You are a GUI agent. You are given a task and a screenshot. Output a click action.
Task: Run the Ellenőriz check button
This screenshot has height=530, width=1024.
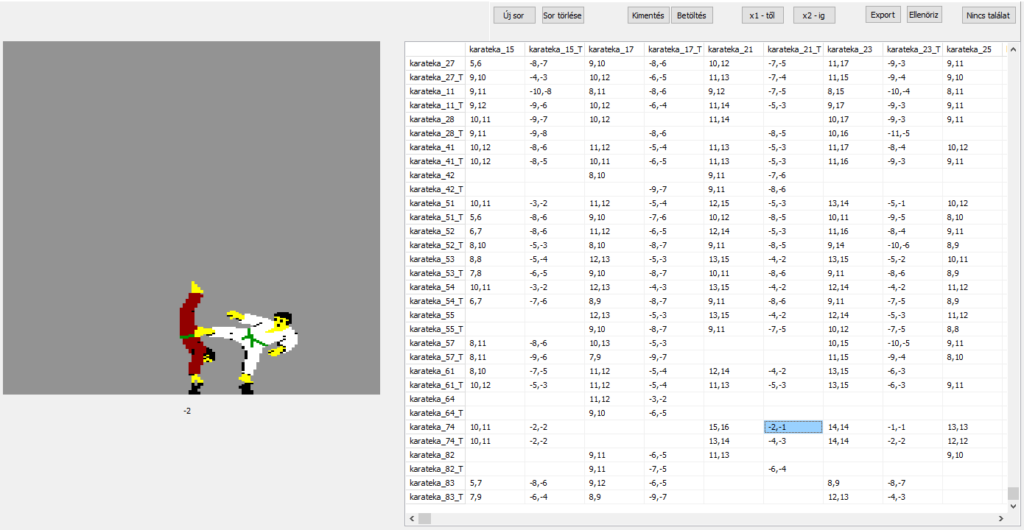click(922, 15)
